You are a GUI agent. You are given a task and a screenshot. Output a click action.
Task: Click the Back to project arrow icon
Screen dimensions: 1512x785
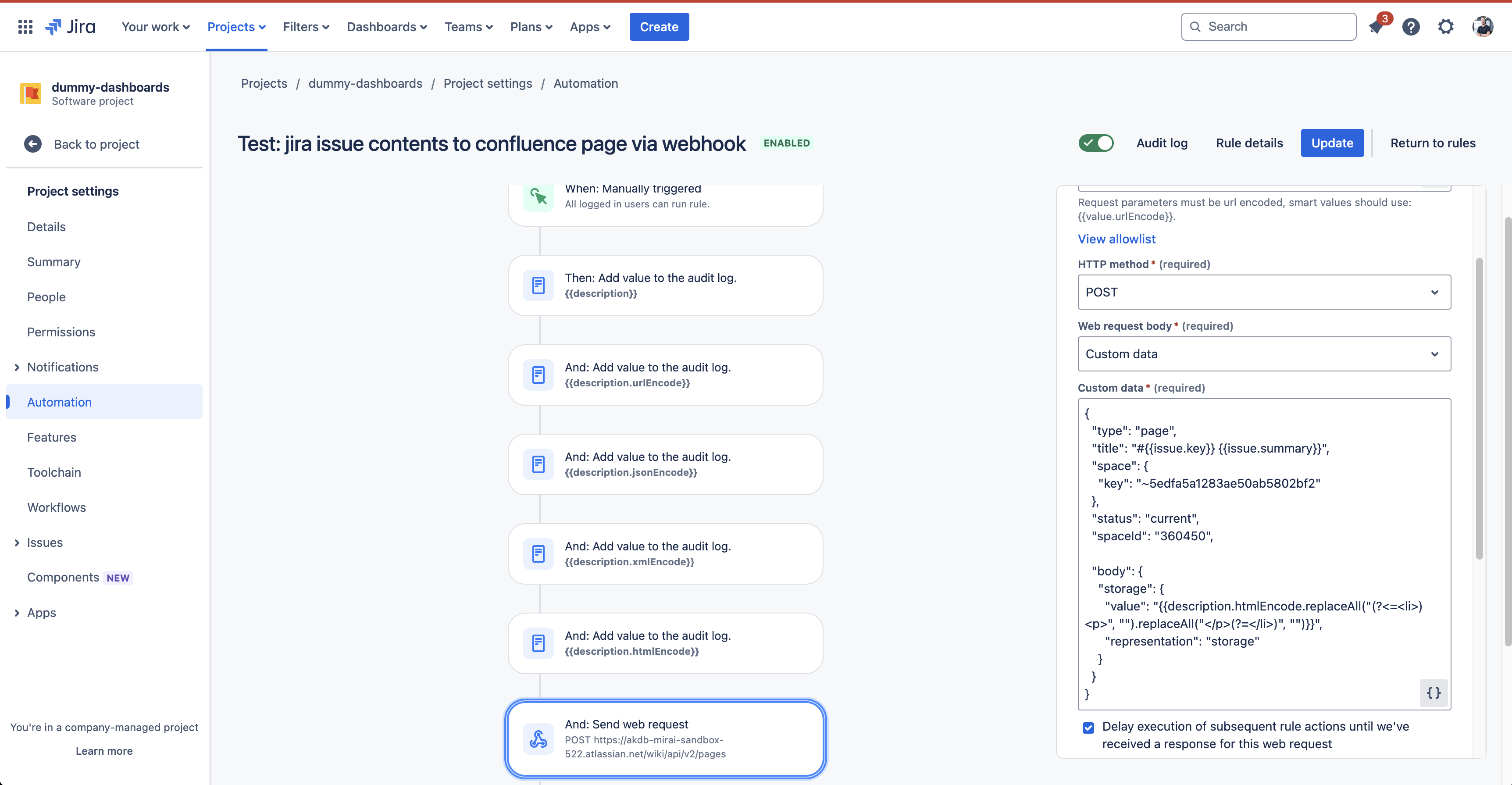(x=33, y=144)
